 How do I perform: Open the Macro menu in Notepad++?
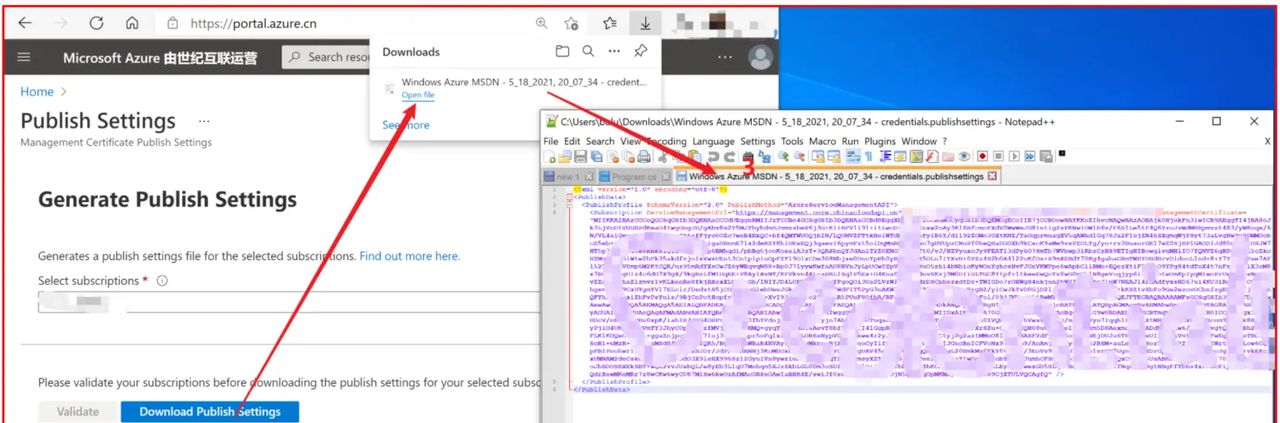point(822,141)
